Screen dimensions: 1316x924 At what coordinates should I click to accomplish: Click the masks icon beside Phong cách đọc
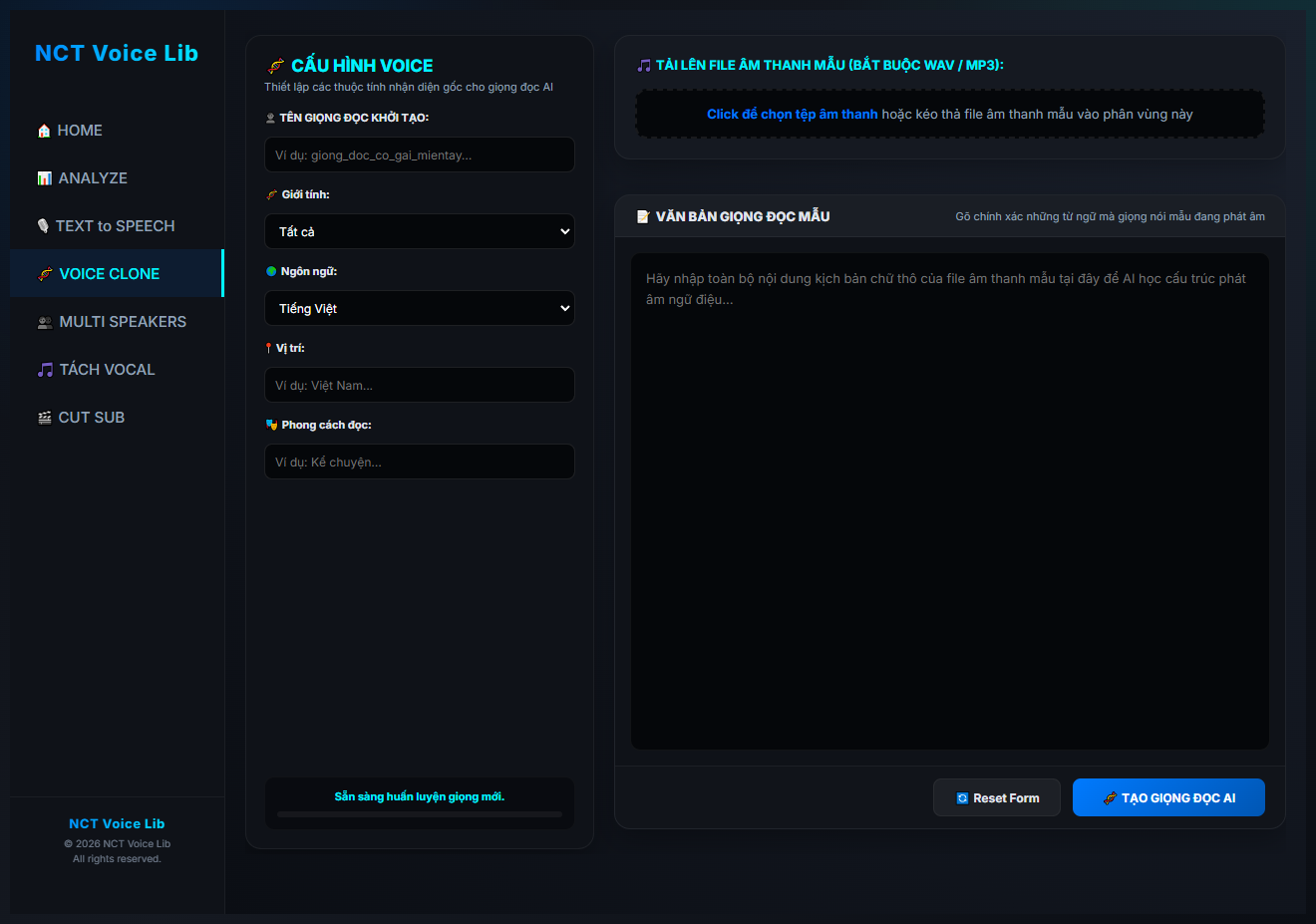click(271, 425)
